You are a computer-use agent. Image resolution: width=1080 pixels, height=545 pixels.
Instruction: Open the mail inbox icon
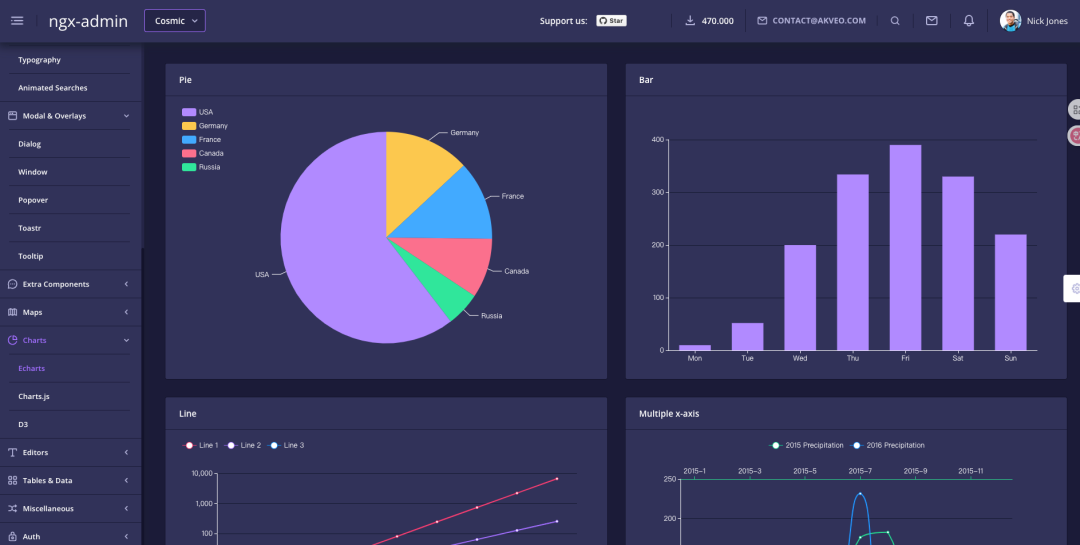[x=931, y=21]
